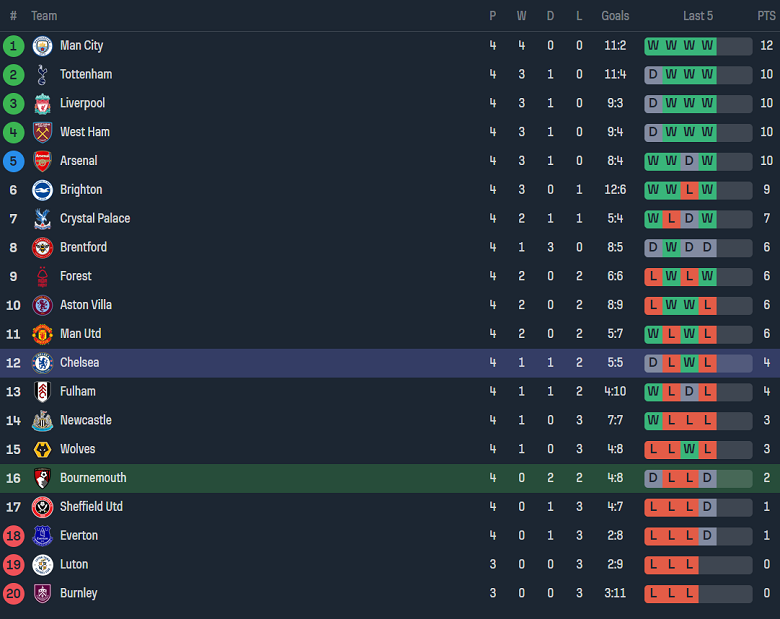780x619 pixels.
Task: Open the Crystal Palace team link
Action: [x=95, y=219]
